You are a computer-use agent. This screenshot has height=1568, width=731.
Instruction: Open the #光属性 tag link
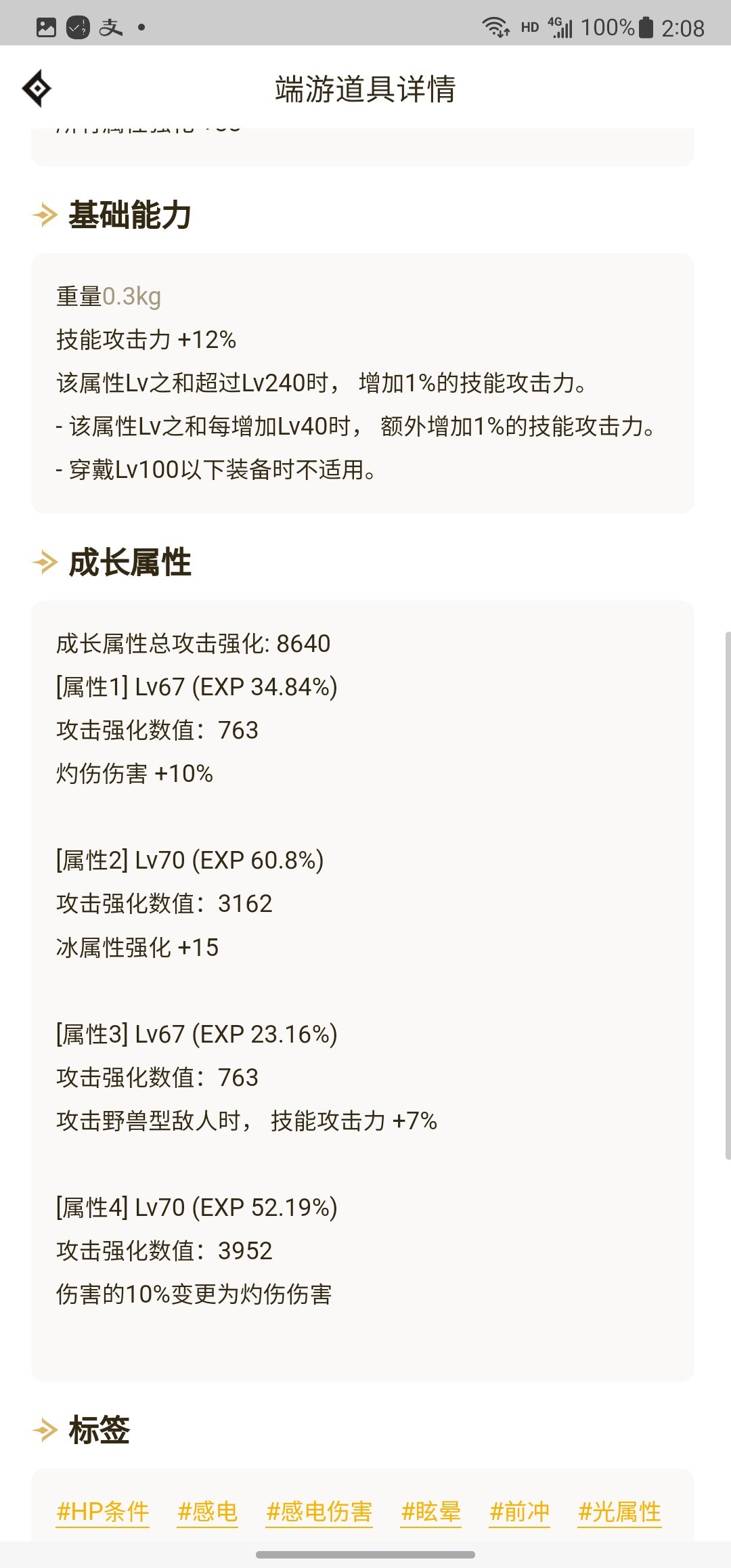tap(619, 1512)
